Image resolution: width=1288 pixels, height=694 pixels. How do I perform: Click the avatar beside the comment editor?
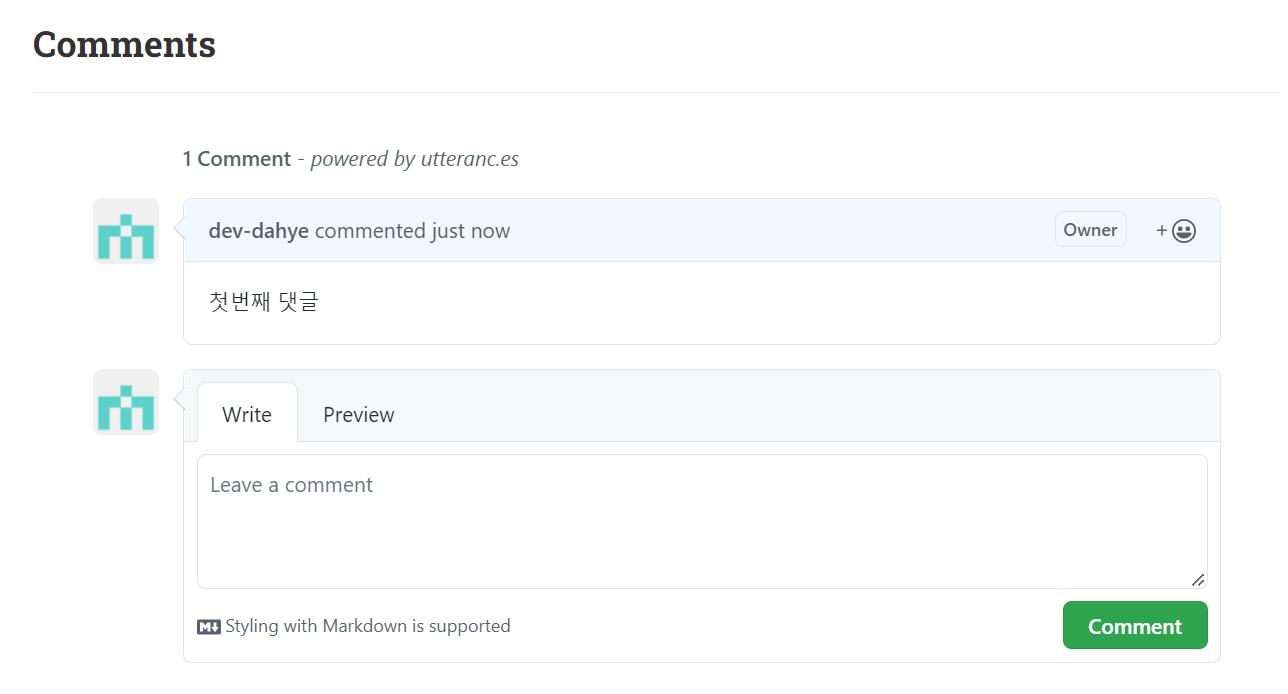point(126,402)
